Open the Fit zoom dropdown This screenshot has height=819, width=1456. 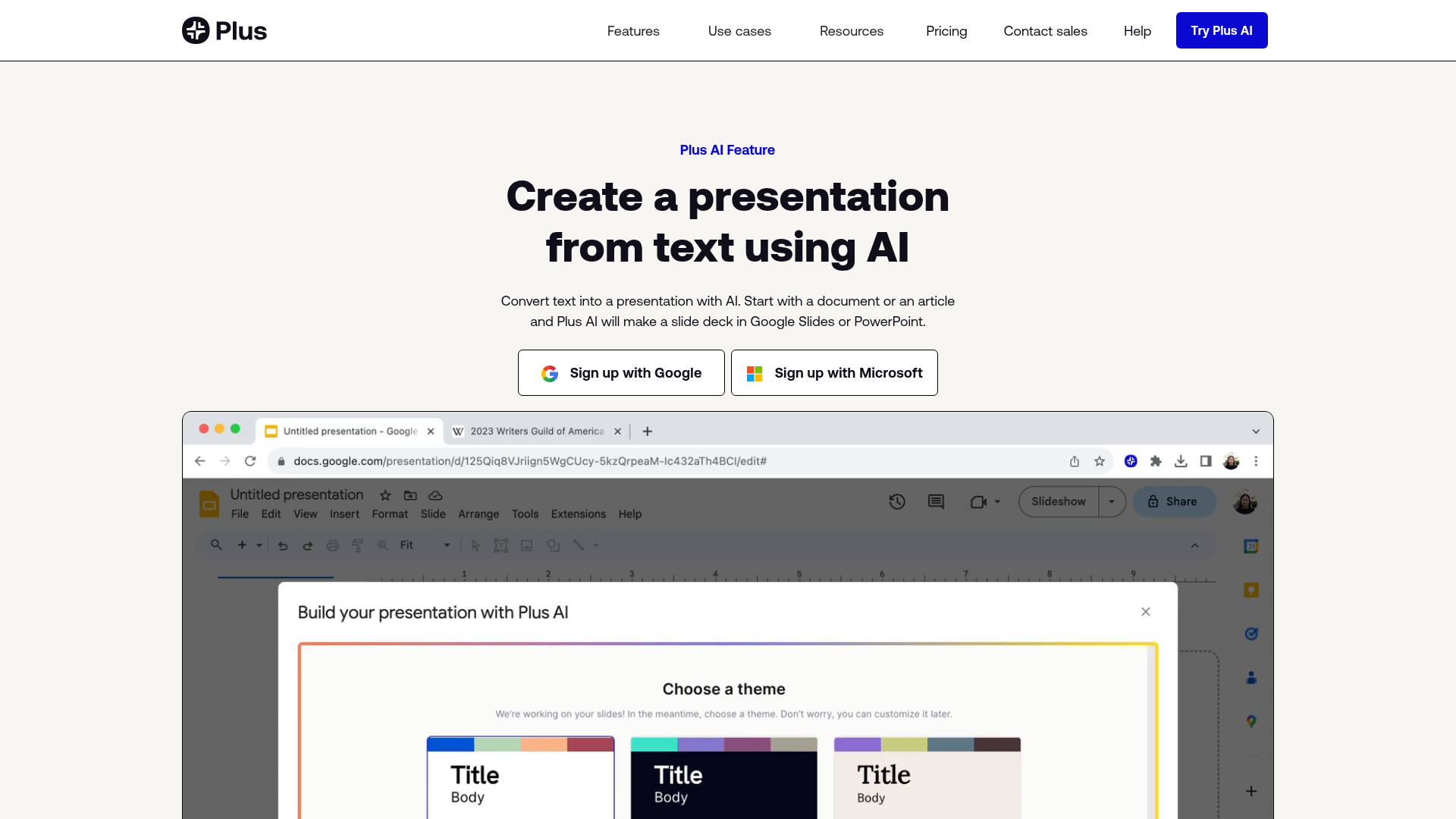click(x=425, y=545)
